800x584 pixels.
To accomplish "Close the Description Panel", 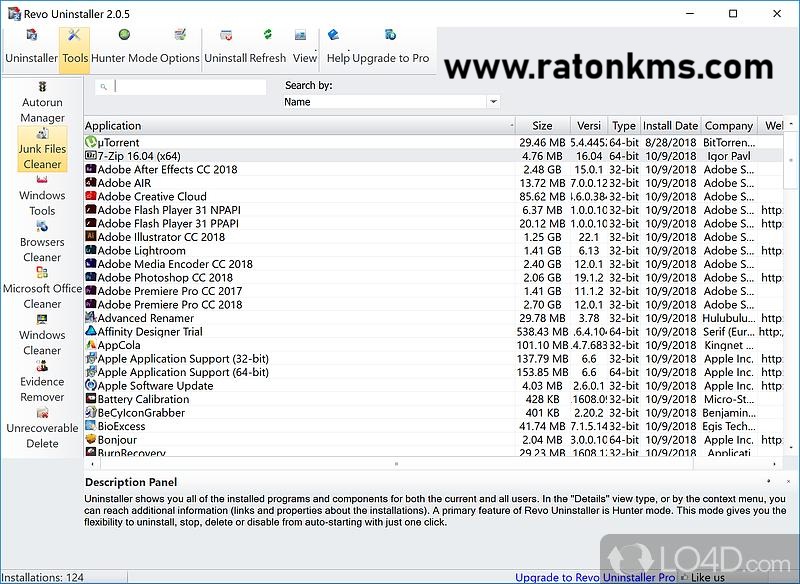I will click(x=788, y=481).
